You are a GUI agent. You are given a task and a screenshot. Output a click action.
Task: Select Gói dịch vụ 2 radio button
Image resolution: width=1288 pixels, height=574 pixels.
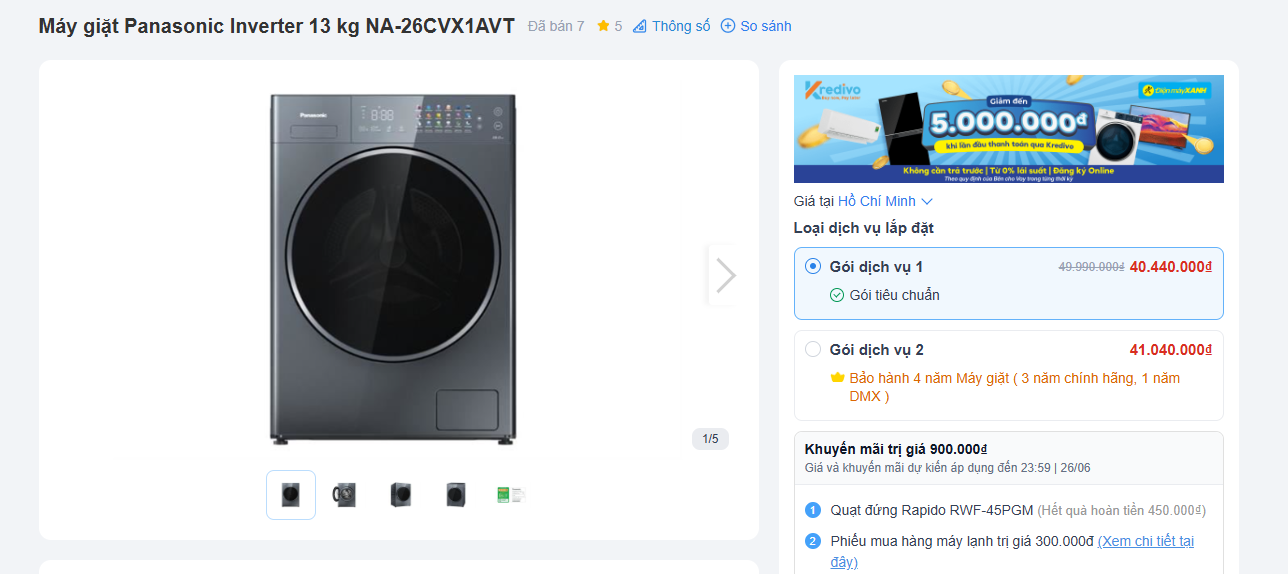coord(813,349)
